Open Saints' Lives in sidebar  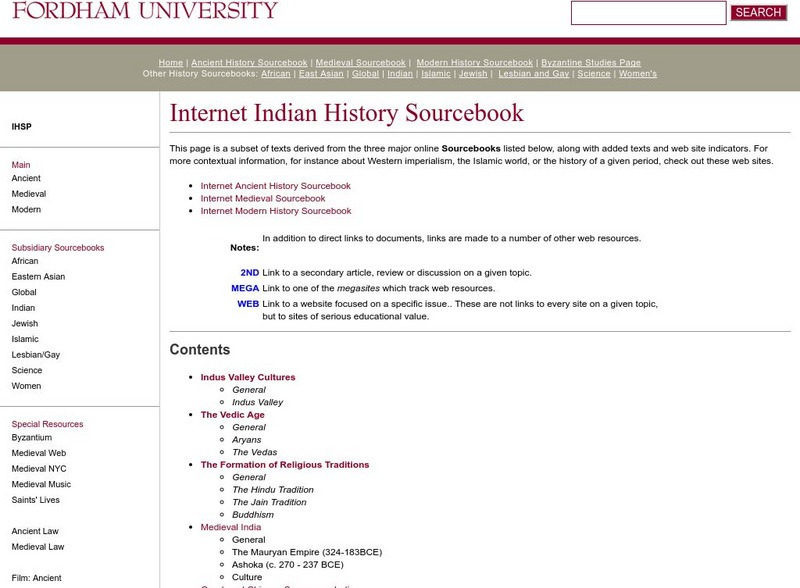click(36, 500)
